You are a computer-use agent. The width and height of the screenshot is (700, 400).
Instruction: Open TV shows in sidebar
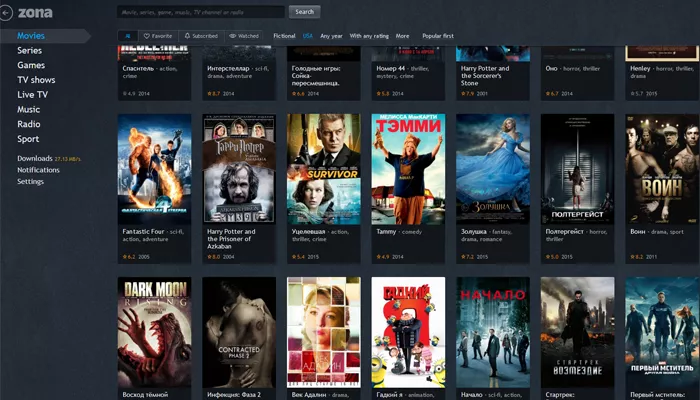tap(36, 80)
